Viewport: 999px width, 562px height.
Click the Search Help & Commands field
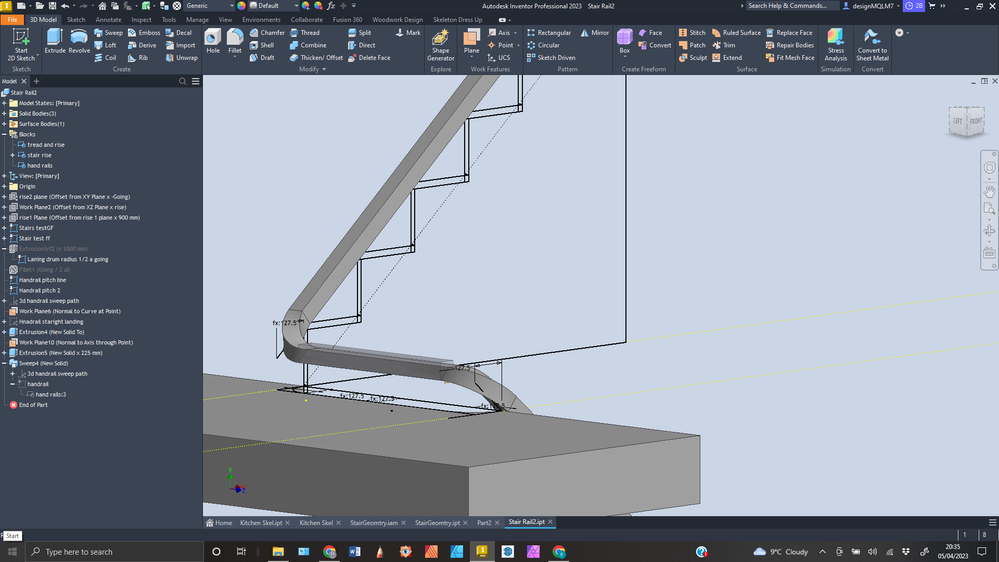[x=790, y=6]
